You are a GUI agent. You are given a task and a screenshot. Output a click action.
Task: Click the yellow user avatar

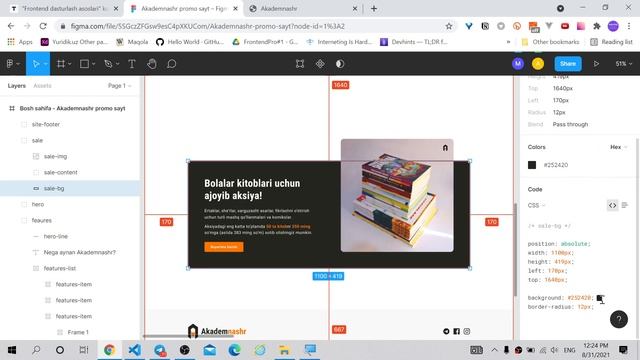pyautogui.click(x=538, y=64)
